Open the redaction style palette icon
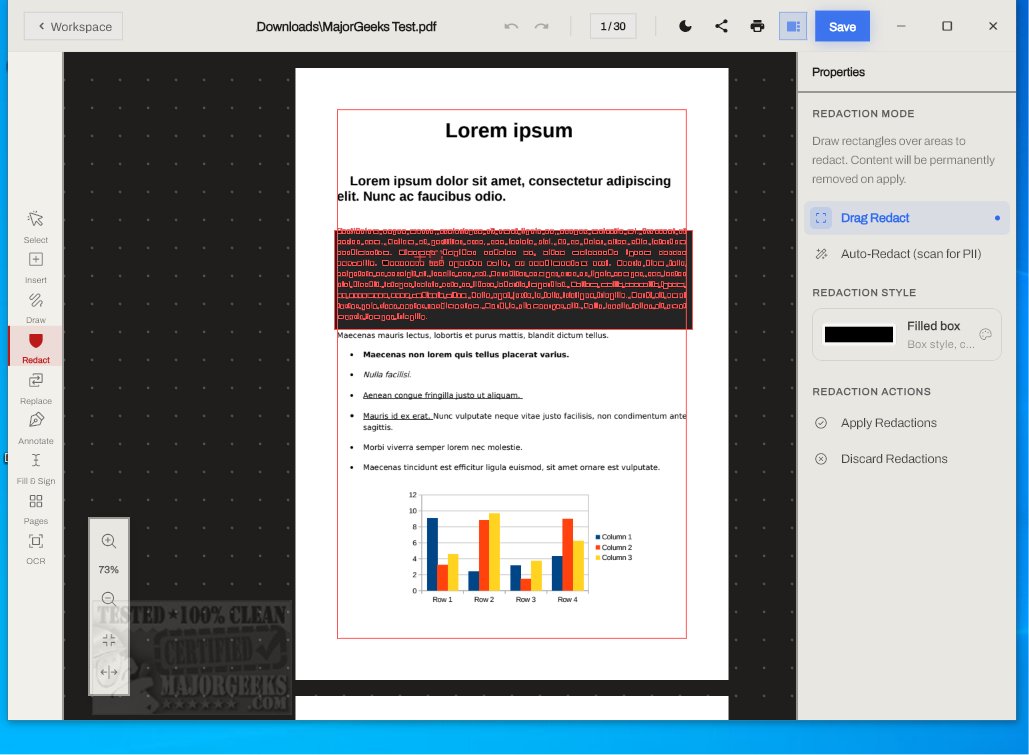Image resolution: width=1029 pixels, height=755 pixels. pyautogui.click(x=985, y=334)
